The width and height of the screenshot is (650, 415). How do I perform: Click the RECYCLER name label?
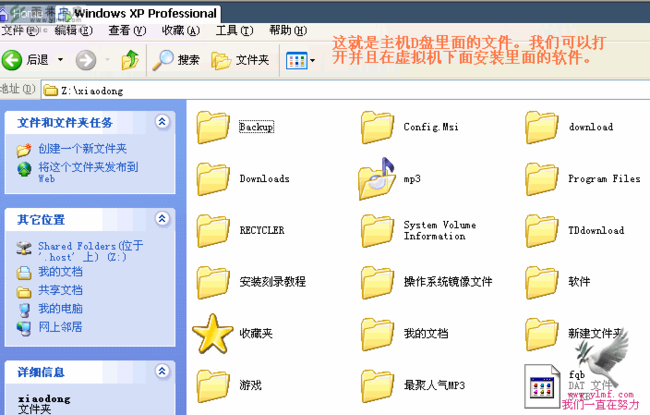[262, 231]
